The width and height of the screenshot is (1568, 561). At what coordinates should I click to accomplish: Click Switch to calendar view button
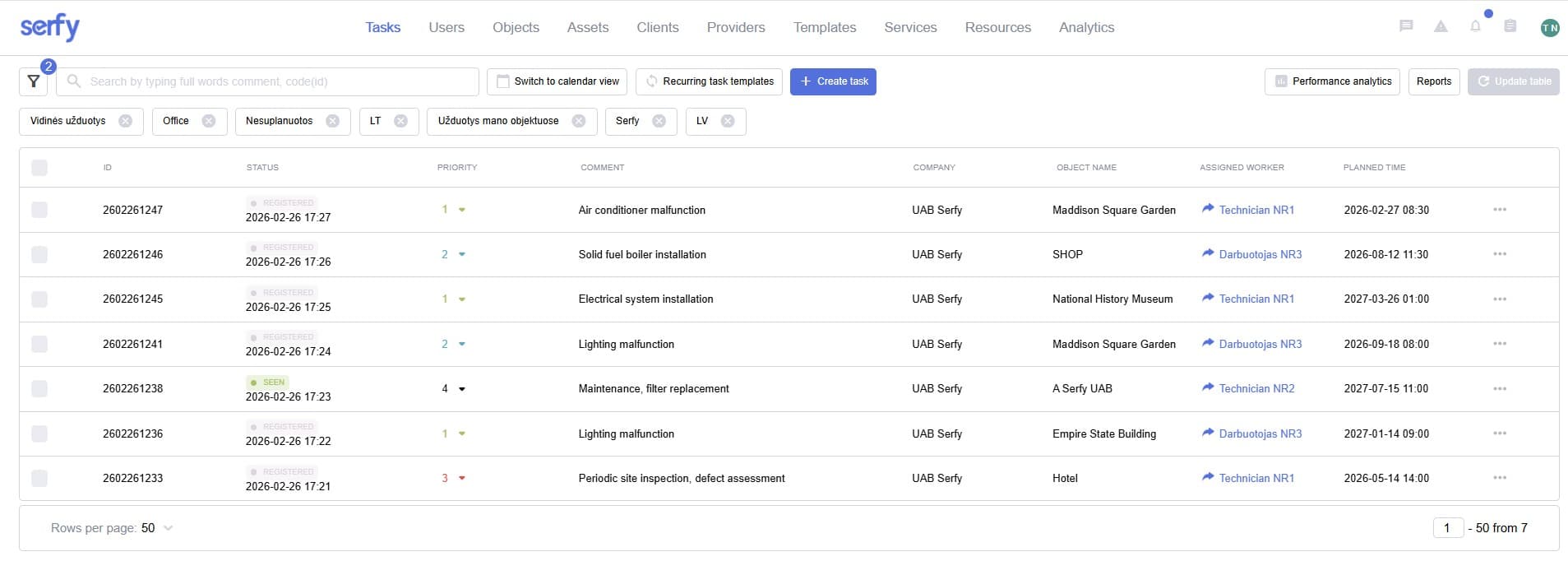pos(557,81)
